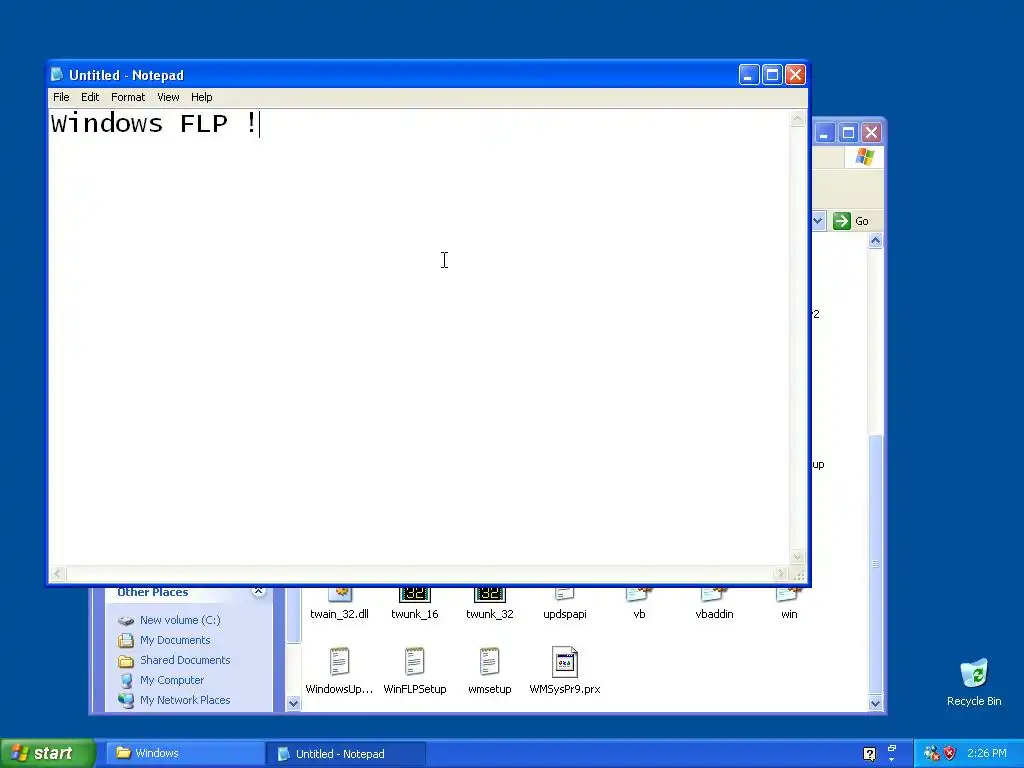Maximize the Notepad window
Viewport: 1024px width, 768px height.
coord(772,75)
